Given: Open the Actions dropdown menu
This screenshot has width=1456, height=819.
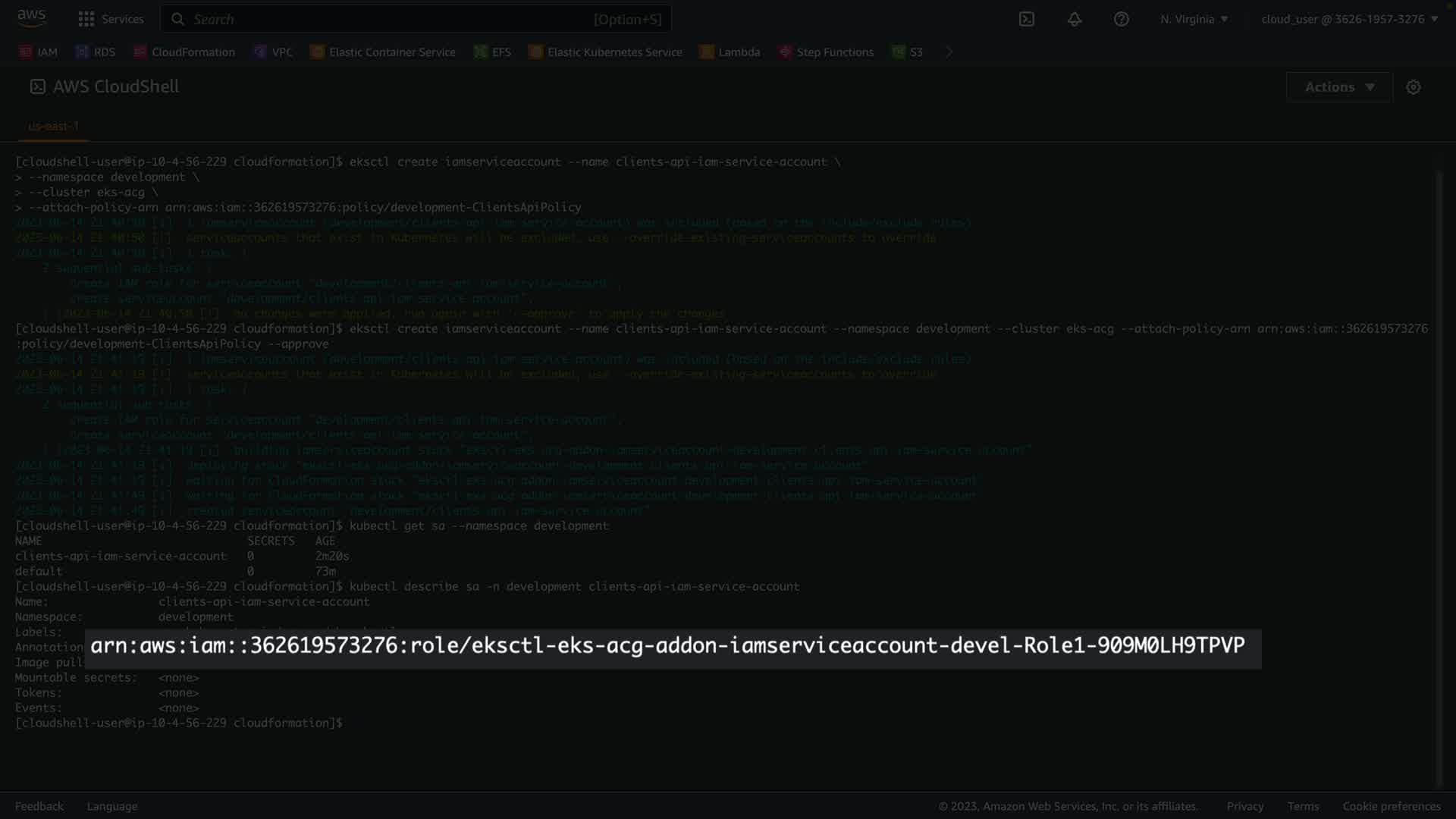Looking at the screenshot, I should (1338, 87).
